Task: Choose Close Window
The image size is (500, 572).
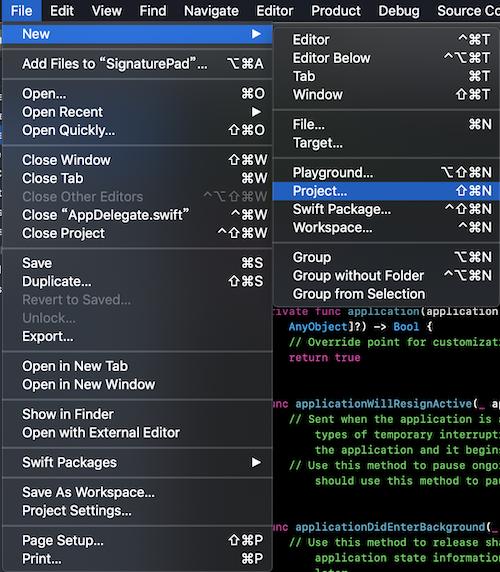Action: [x=137, y=160]
